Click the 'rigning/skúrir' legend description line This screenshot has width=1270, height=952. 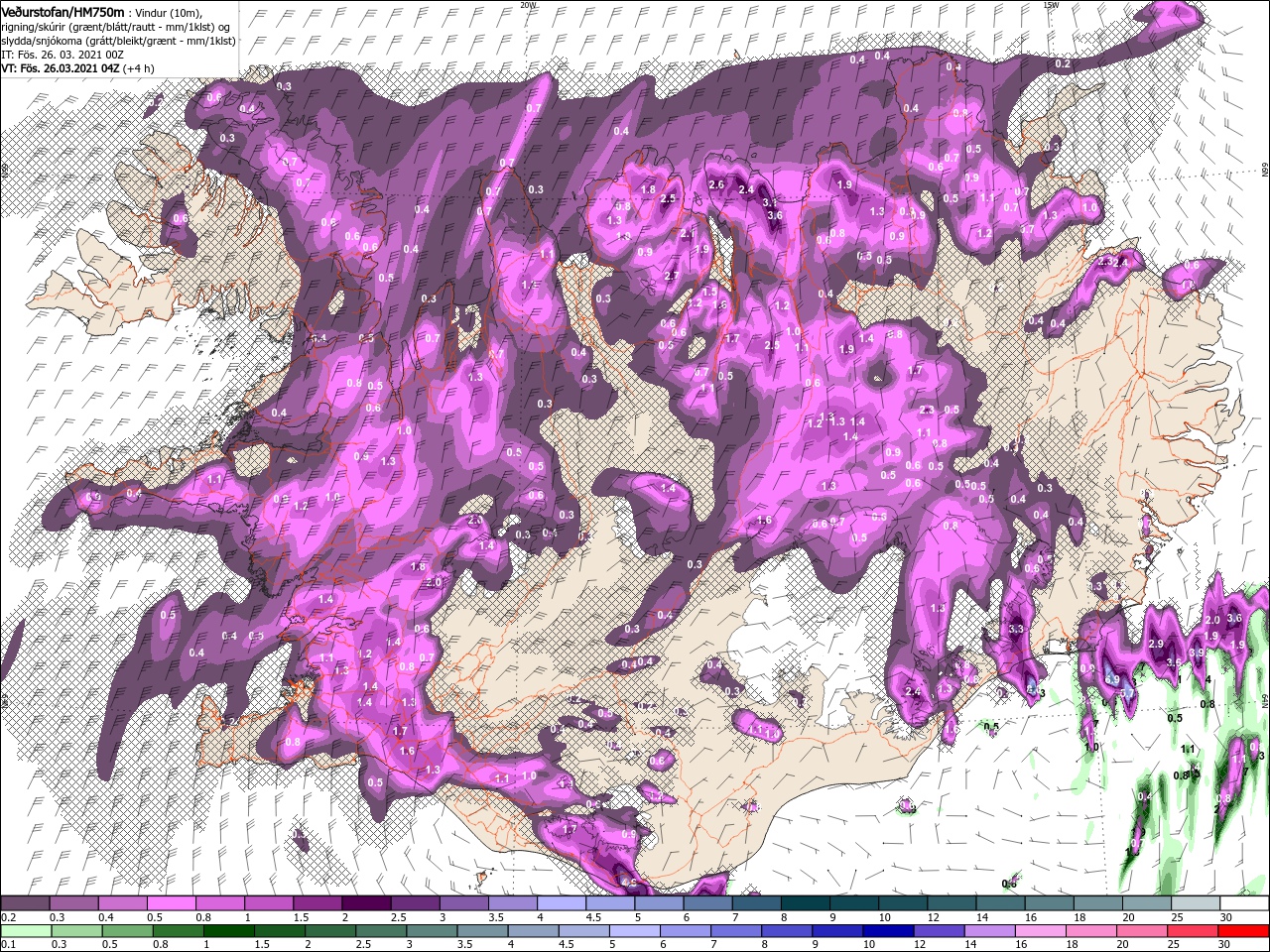tap(117, 27)
